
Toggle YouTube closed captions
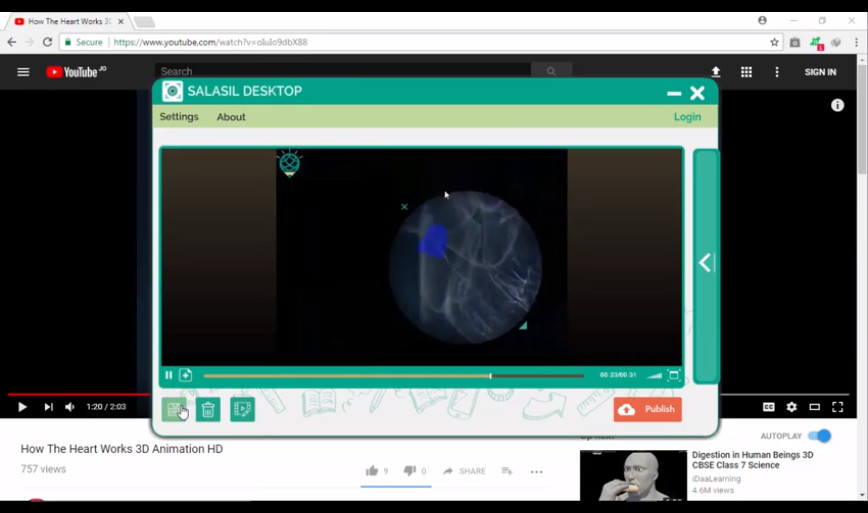pyautogui.click(x=769, y=407)
